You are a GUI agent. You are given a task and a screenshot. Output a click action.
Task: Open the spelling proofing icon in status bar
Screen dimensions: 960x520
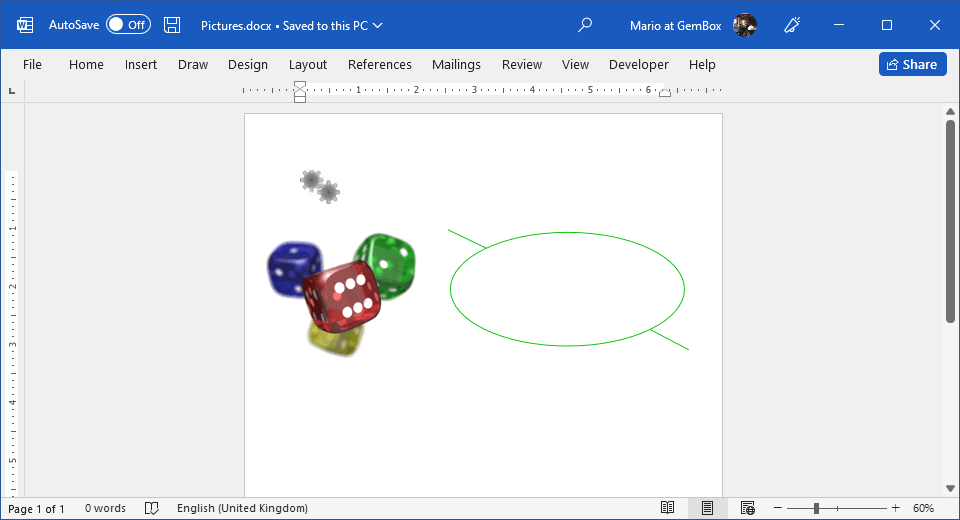[152, 508]
